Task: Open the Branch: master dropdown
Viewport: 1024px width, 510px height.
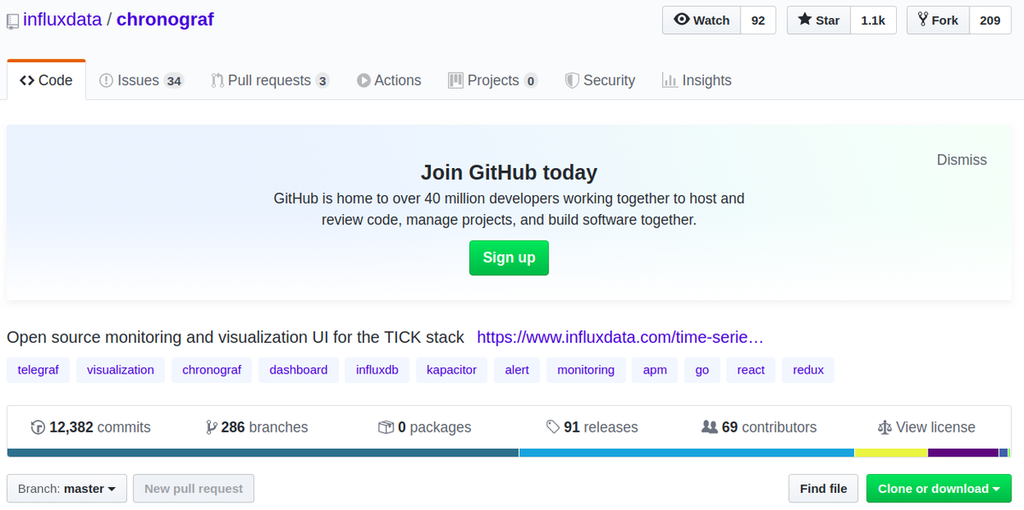Action: (67, 488)
